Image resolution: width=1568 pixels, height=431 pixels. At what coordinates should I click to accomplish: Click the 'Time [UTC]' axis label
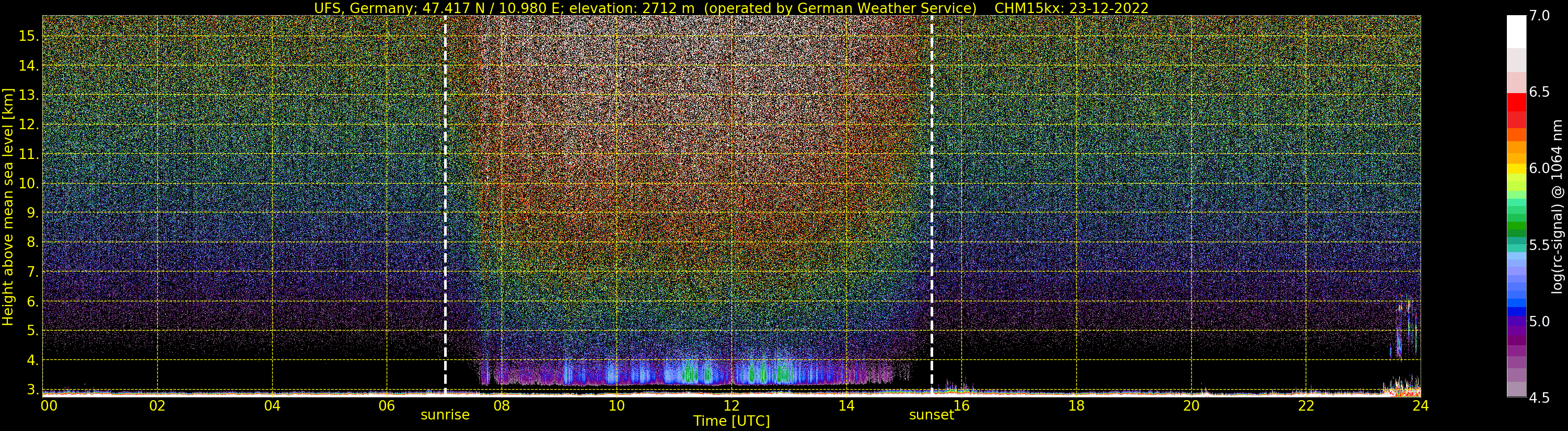pyautogui.click(x=731, y=421)
